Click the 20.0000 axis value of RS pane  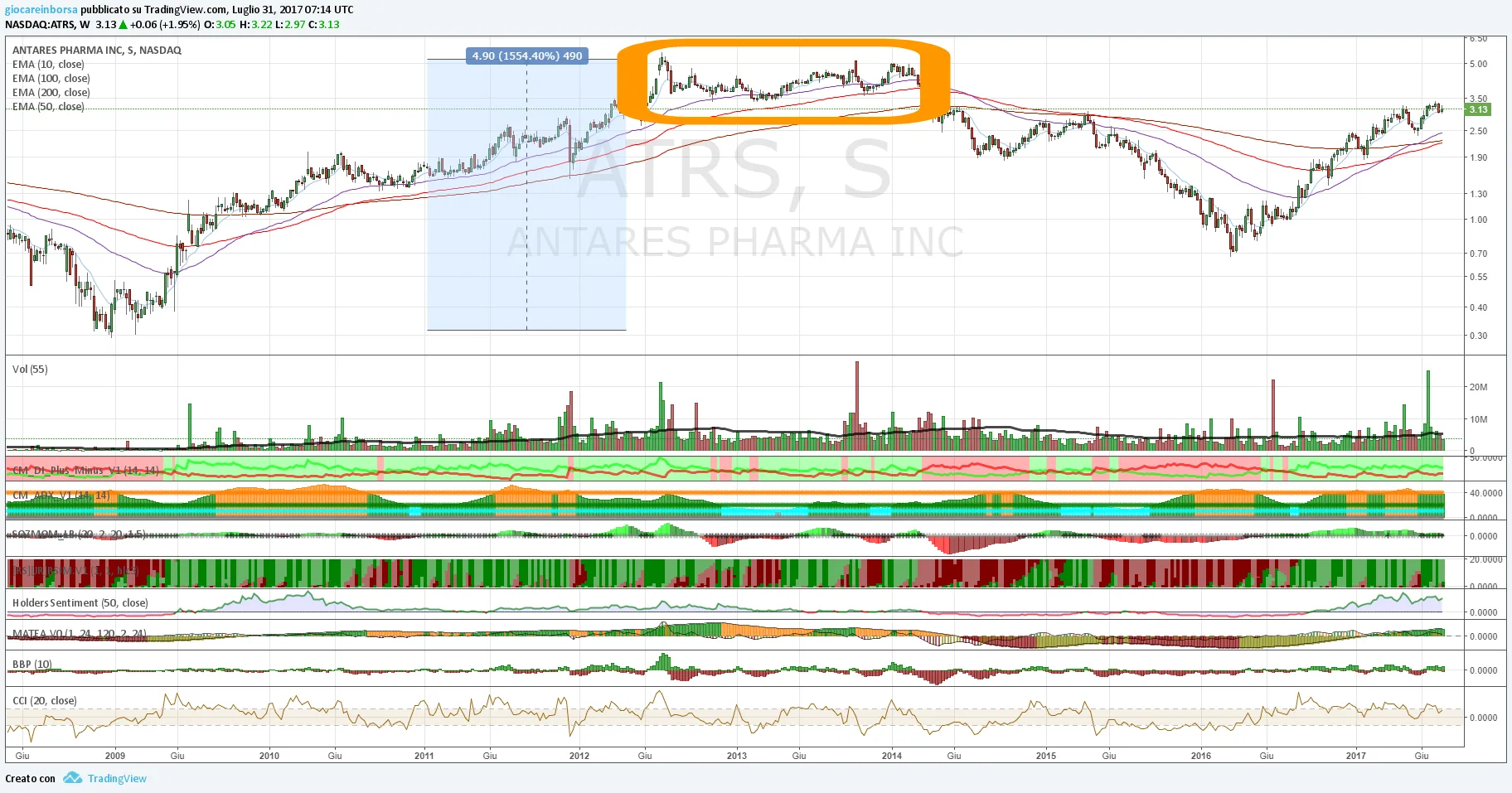[1485, 559]
